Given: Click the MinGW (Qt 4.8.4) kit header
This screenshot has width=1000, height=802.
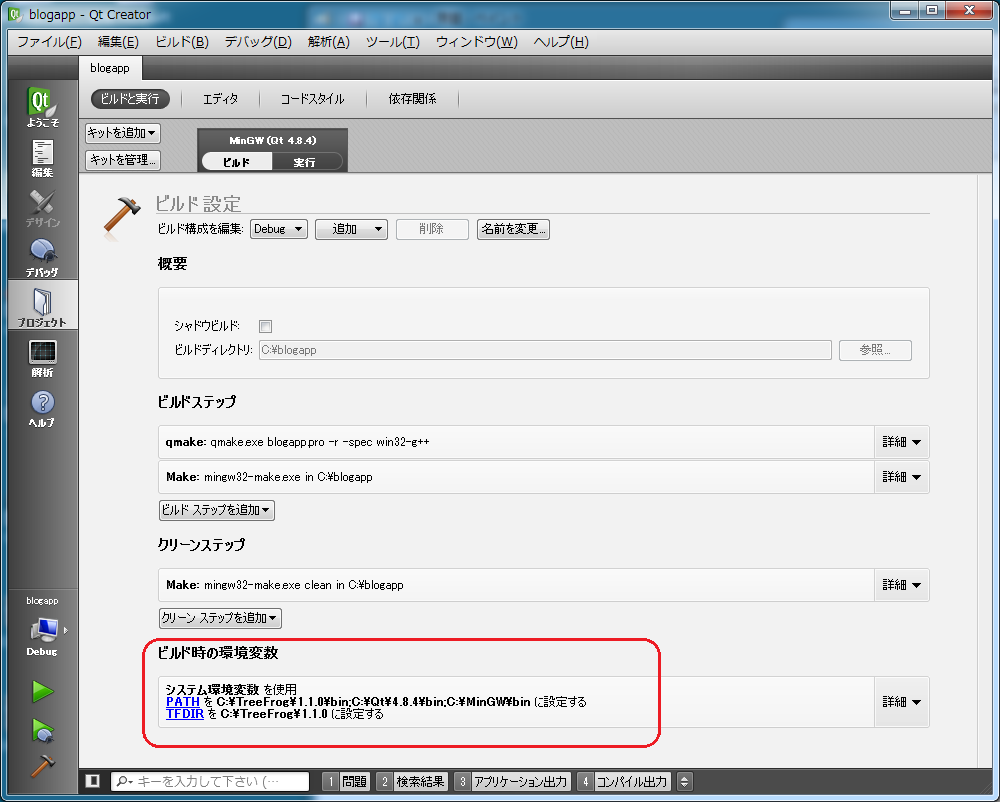Looking at the screenshot, I should [x=272, y=140].
